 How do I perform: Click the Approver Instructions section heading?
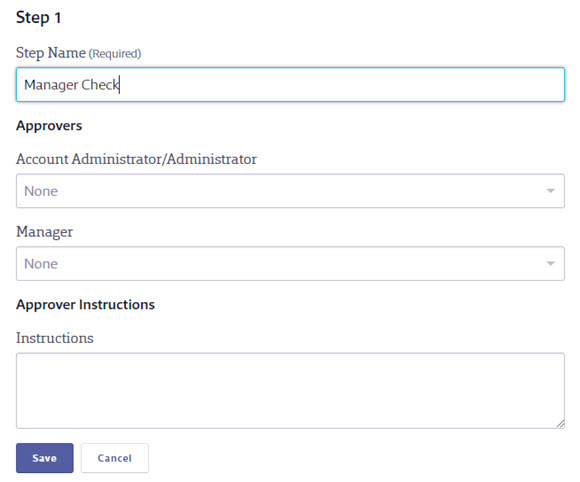[85, 304]
